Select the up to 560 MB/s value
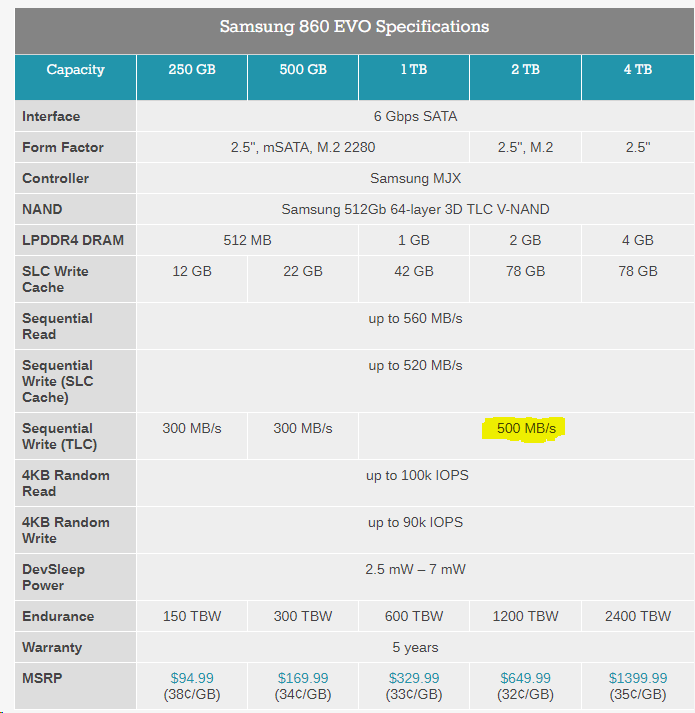 click(x=415, y=318)
